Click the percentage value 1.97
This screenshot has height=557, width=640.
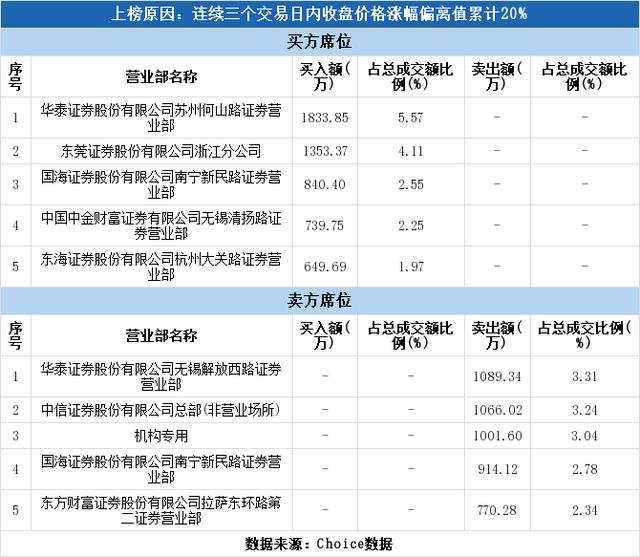(x=411, y=267)
